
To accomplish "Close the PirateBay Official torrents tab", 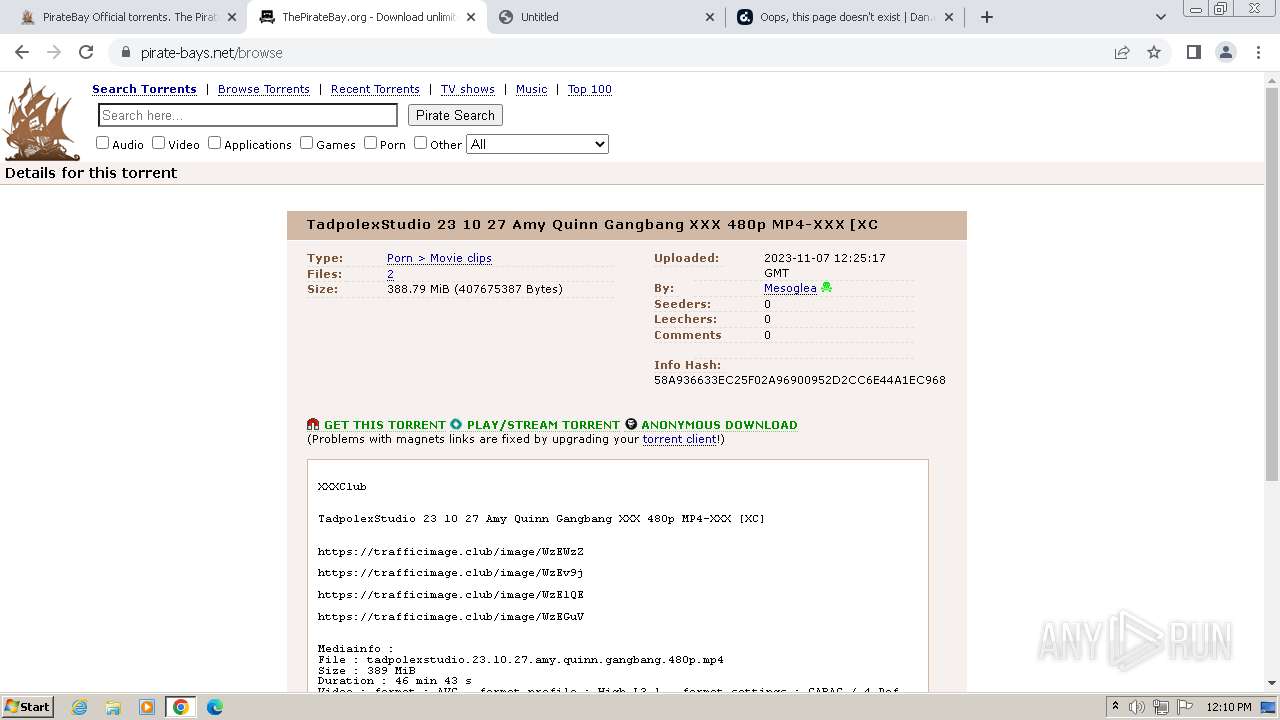I will (x=232, y=17).
